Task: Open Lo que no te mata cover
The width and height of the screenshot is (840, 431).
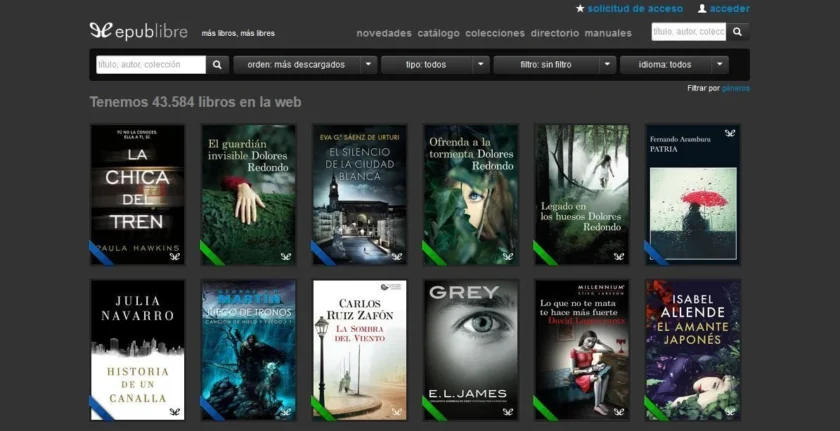Action: coord(582,350)
